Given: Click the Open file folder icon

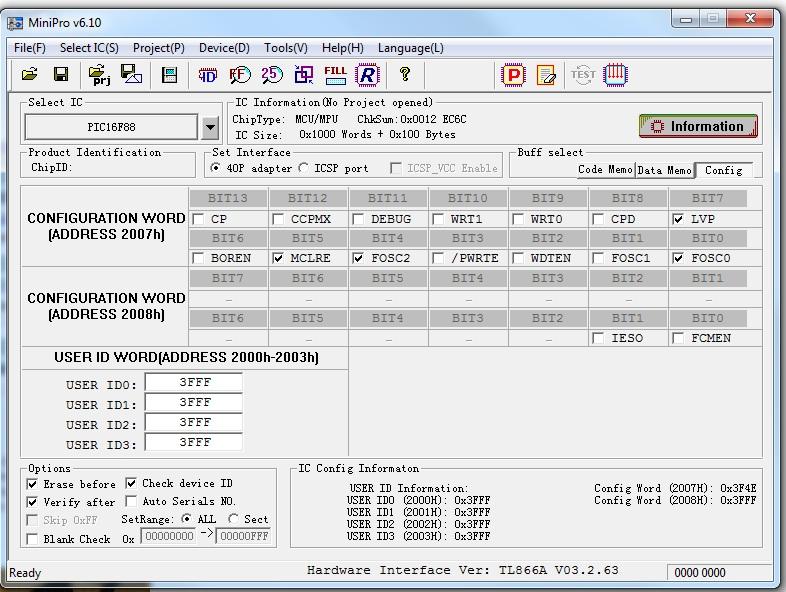Looking at the screenshot, I should point(30,75).
